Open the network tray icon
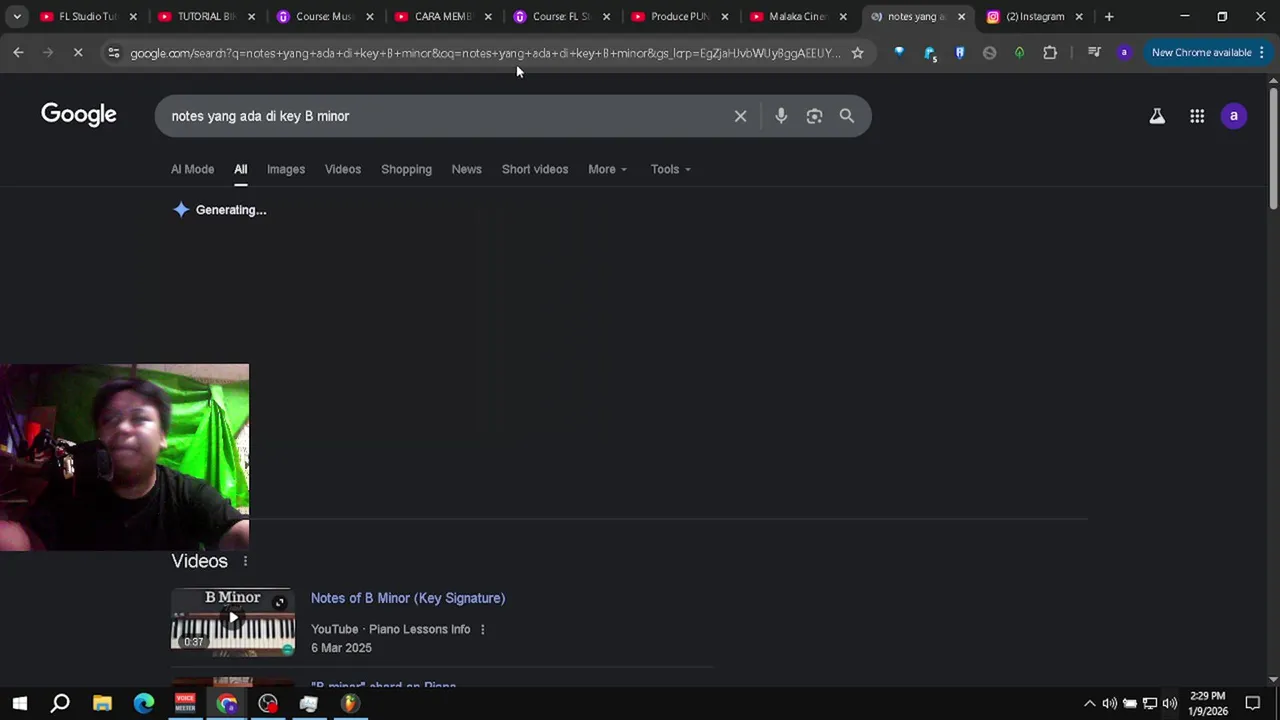This screenshot has height=720, width=1280. (x=1150, y=703)
